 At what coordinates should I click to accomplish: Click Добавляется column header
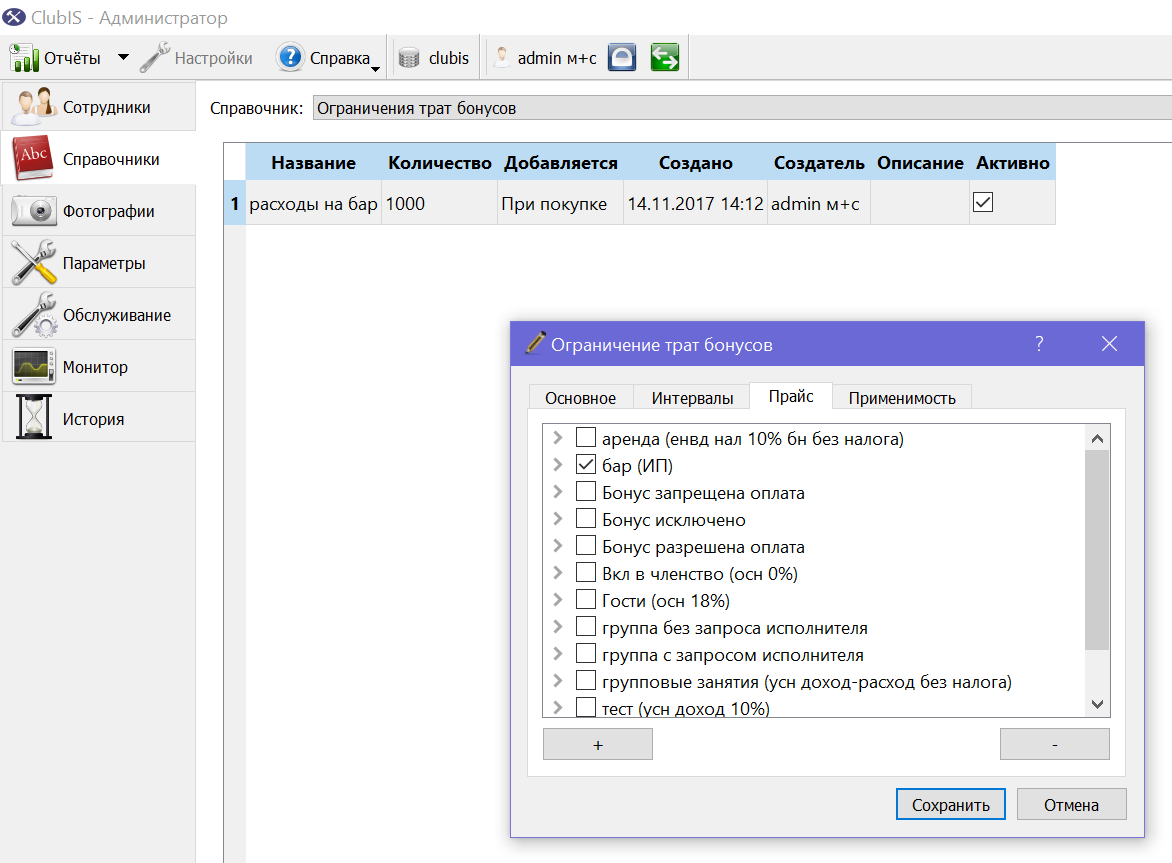click(561, 163)
